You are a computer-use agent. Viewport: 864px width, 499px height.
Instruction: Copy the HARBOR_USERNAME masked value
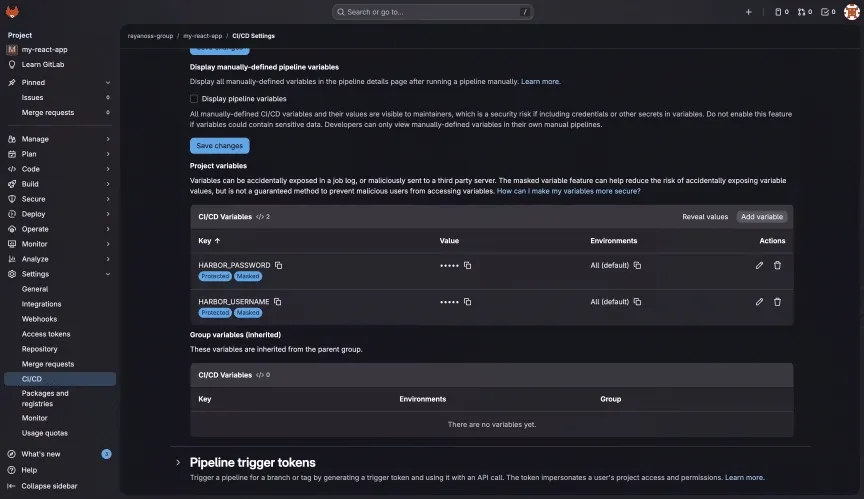click(x=467, y=301)
